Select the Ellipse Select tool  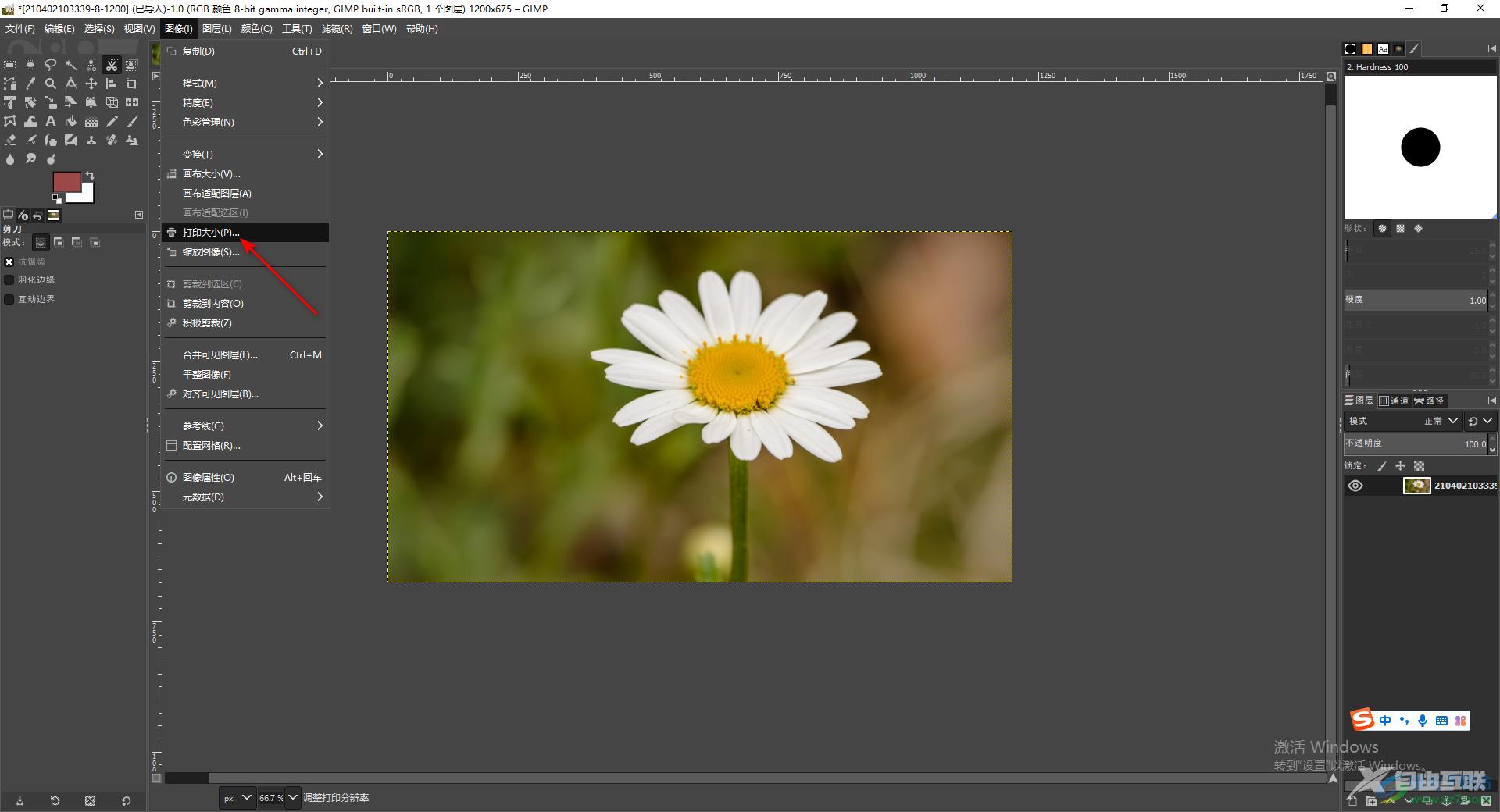point(30,65)
